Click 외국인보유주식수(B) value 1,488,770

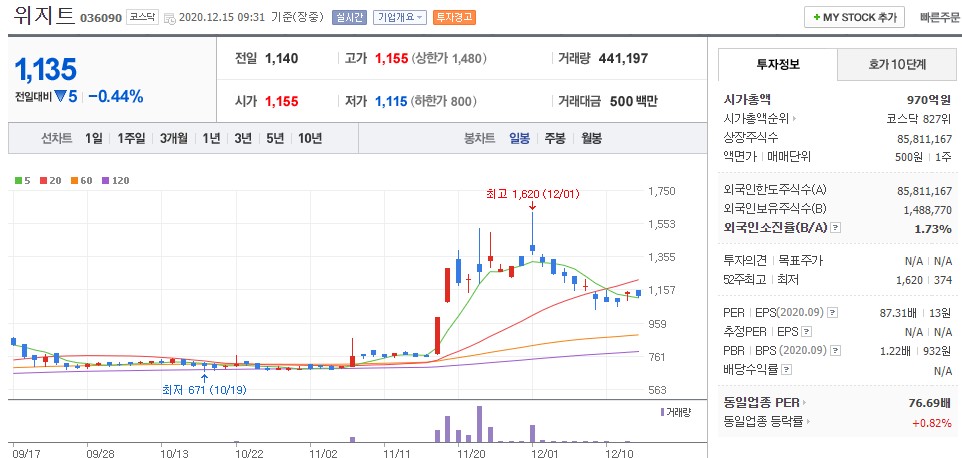928,210
